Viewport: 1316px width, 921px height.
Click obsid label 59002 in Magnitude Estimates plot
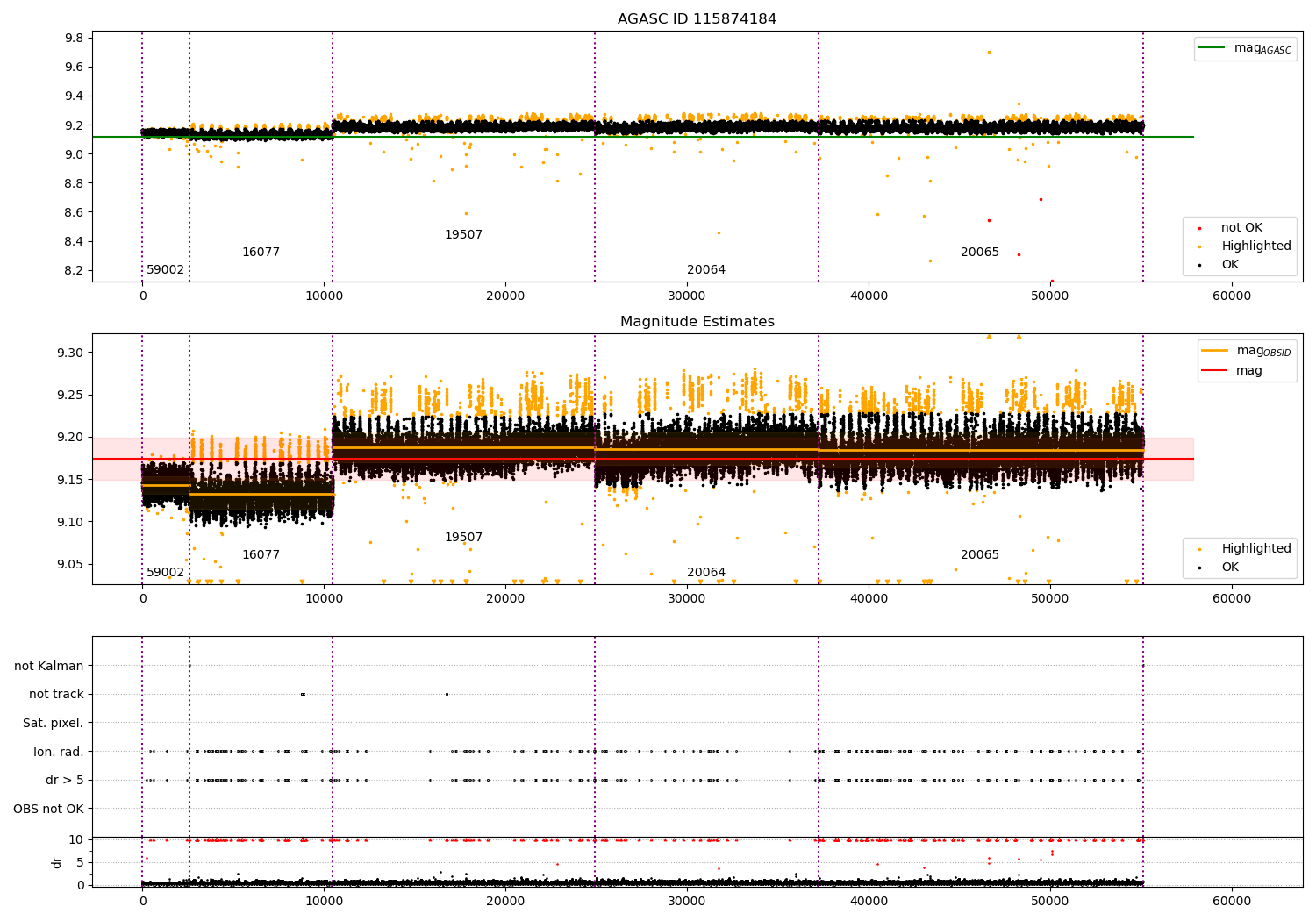(165, 573)
